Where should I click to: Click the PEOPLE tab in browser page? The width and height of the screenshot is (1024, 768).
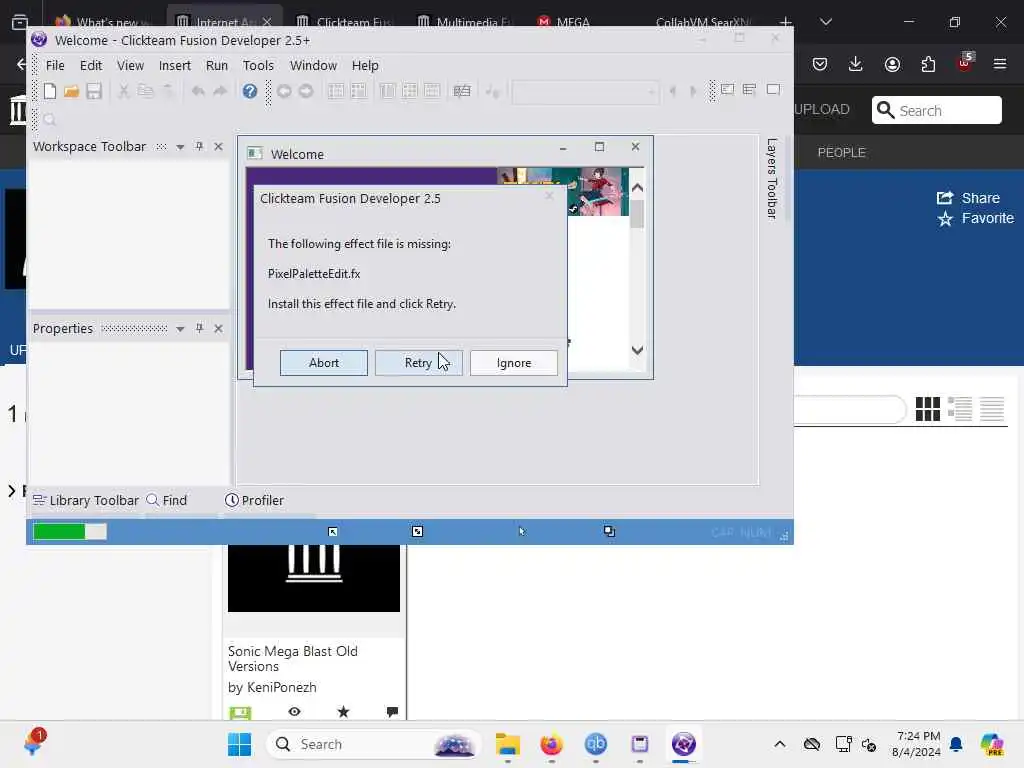point(842,152)
